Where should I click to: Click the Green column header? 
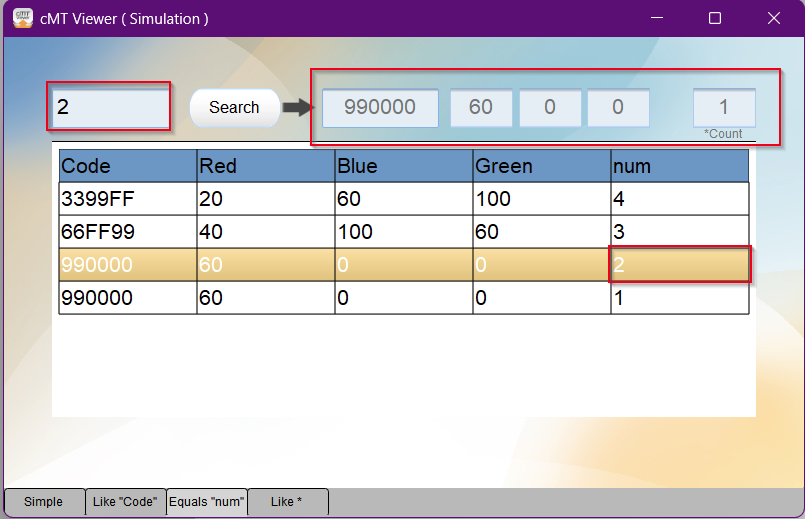point(541,166)
